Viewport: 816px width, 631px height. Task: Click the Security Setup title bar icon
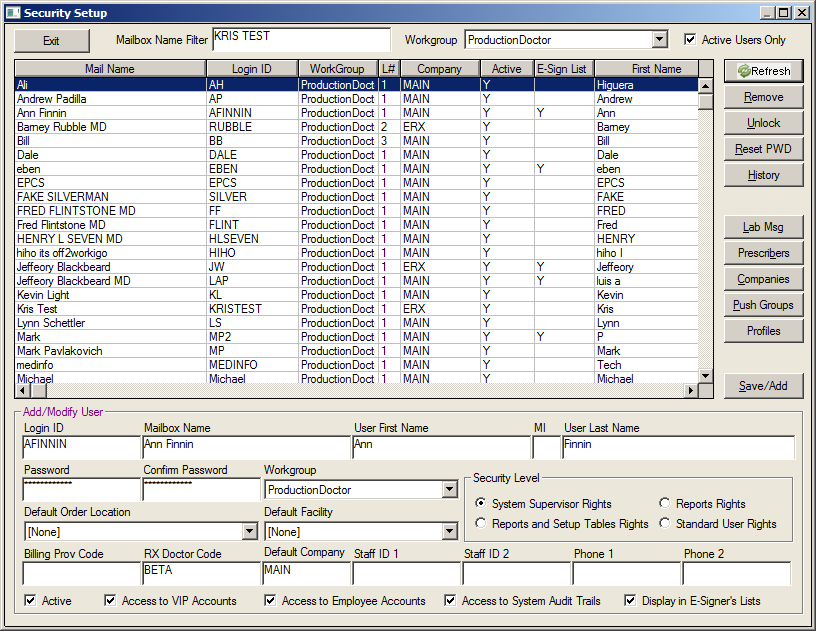coord(12,13)
